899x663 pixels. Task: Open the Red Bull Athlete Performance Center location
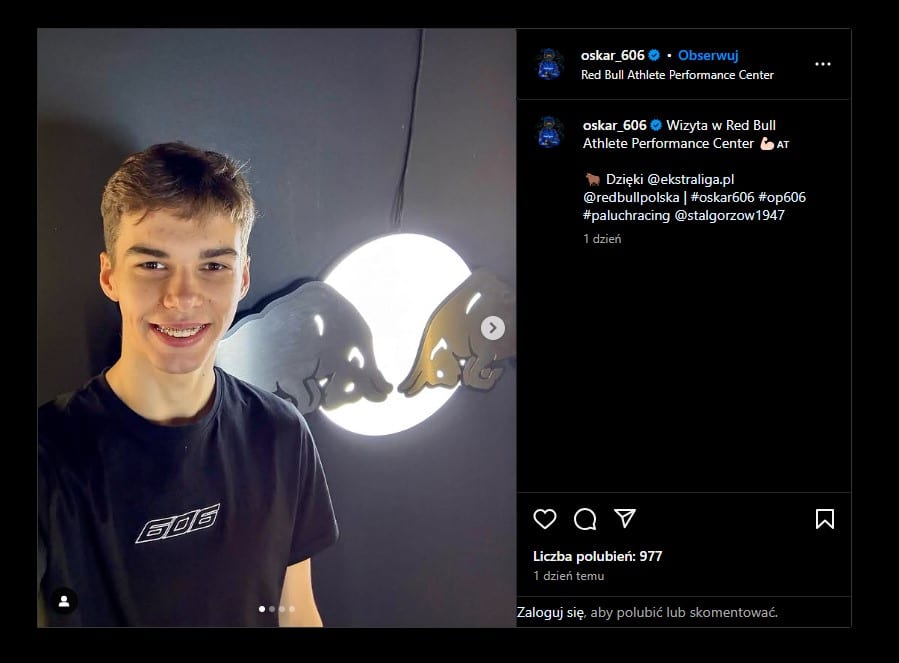[x=677, y=75]
